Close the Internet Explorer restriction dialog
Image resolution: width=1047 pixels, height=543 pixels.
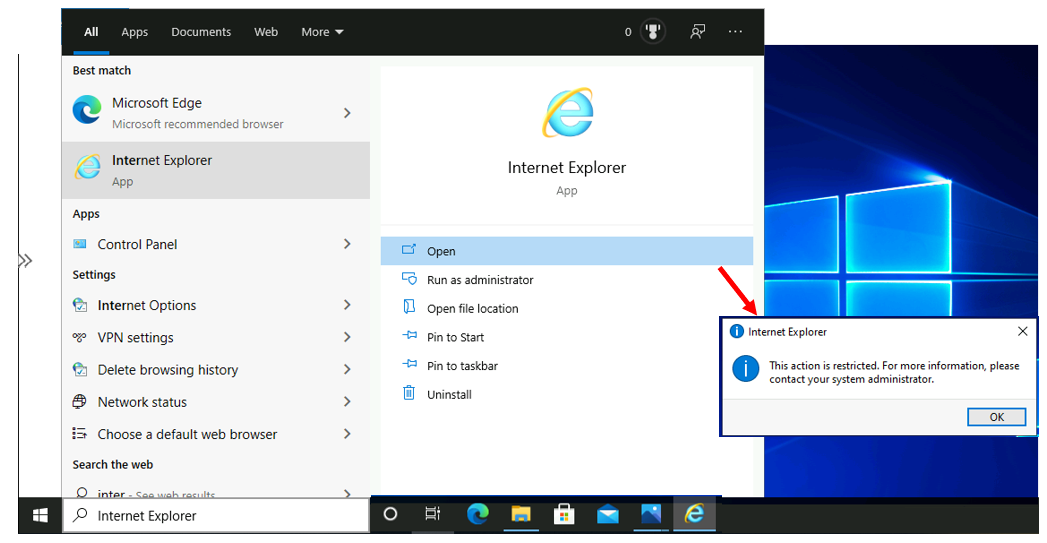(x=1022, y=331)
